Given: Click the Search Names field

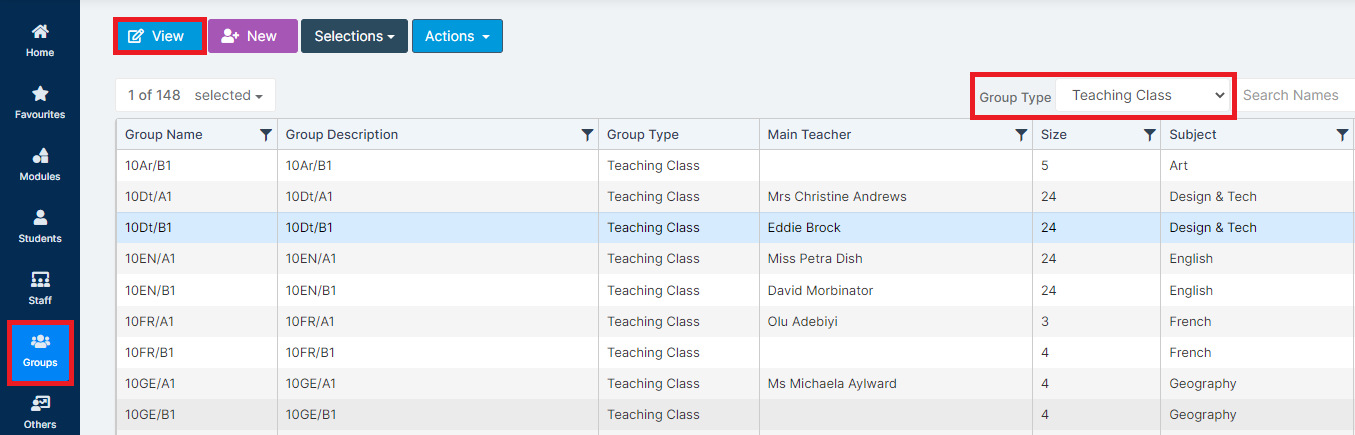Looking at the screenshot, I should (1295, 96).
